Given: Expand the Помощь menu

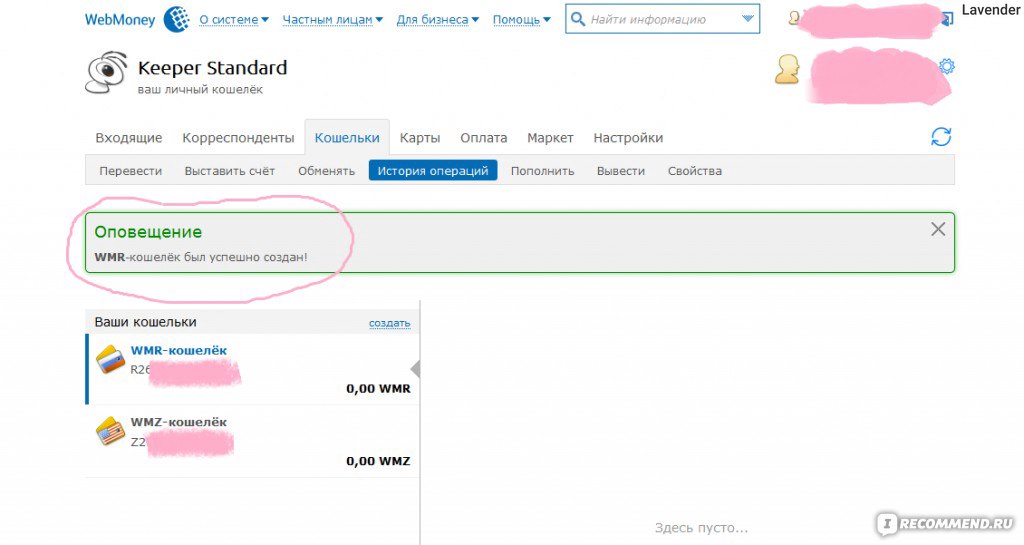Looking at the screenshot, I should (x=521, y=20).
